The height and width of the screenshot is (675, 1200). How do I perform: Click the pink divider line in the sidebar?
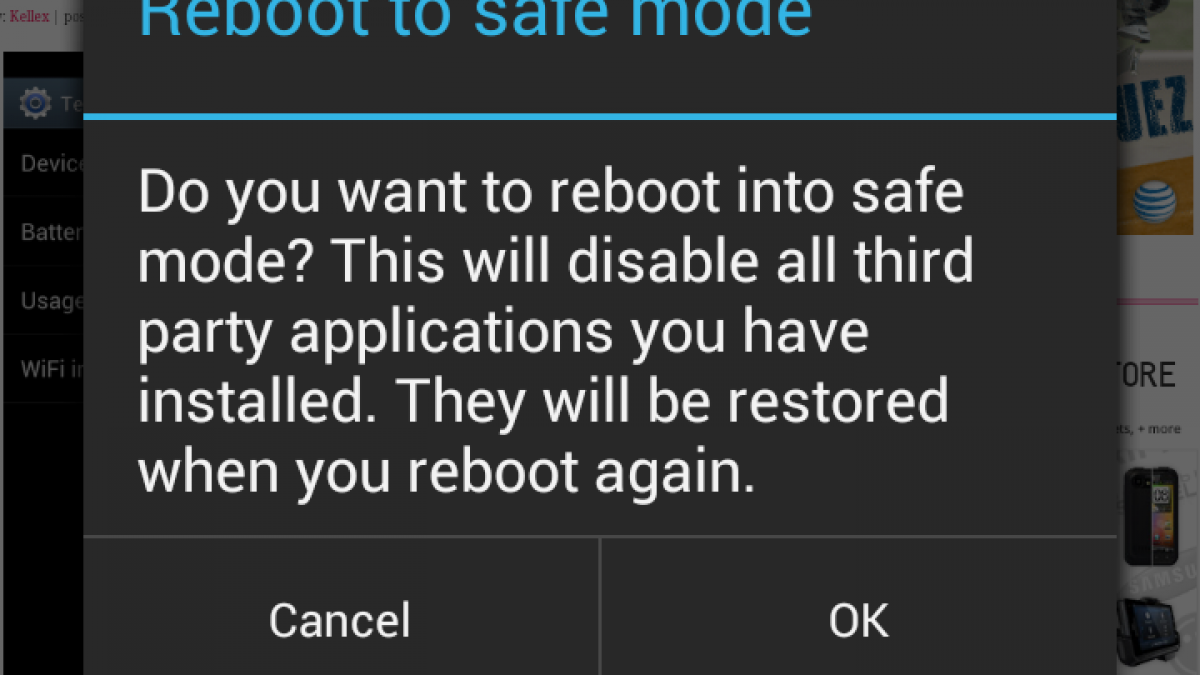click(x=1157, y=301)
